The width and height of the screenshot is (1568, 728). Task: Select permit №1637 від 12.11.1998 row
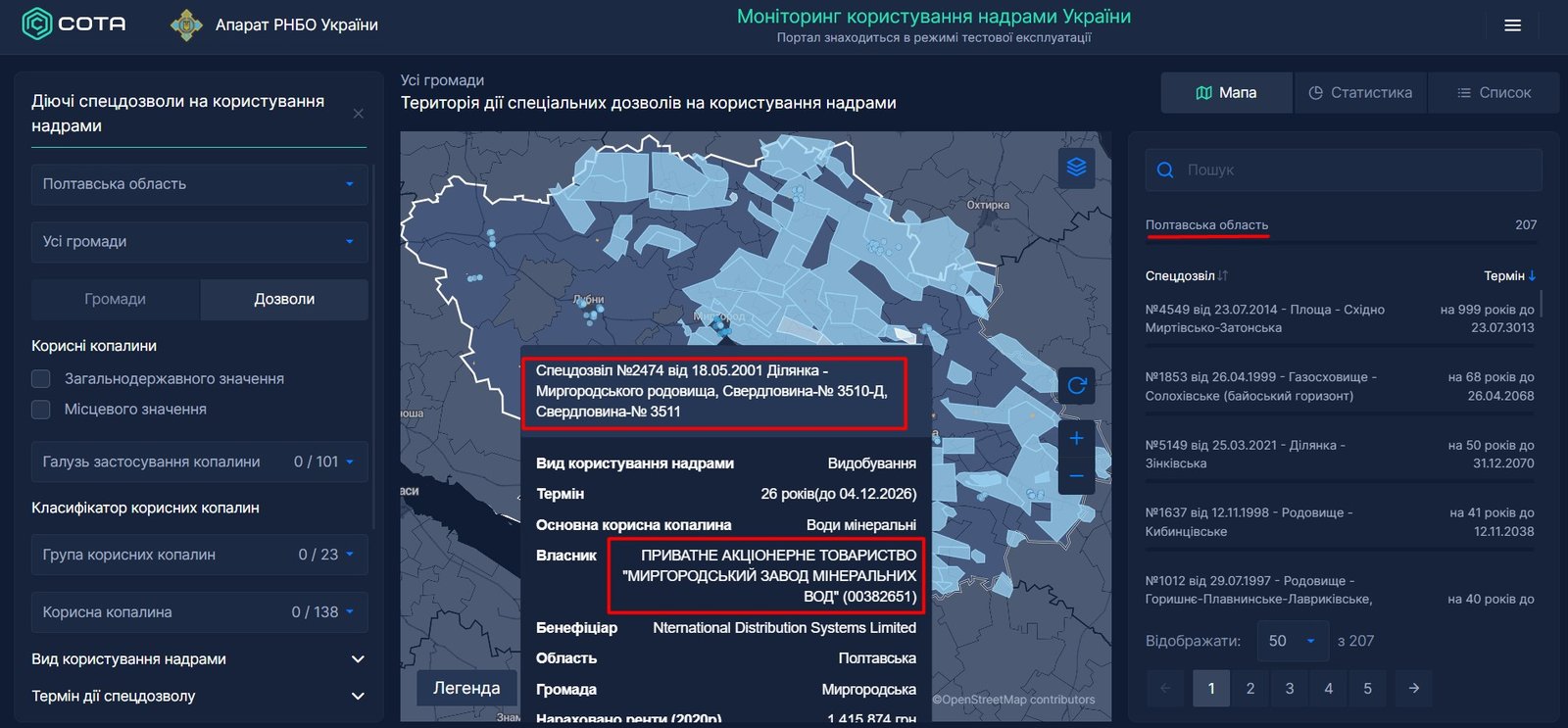(1340, 522)
